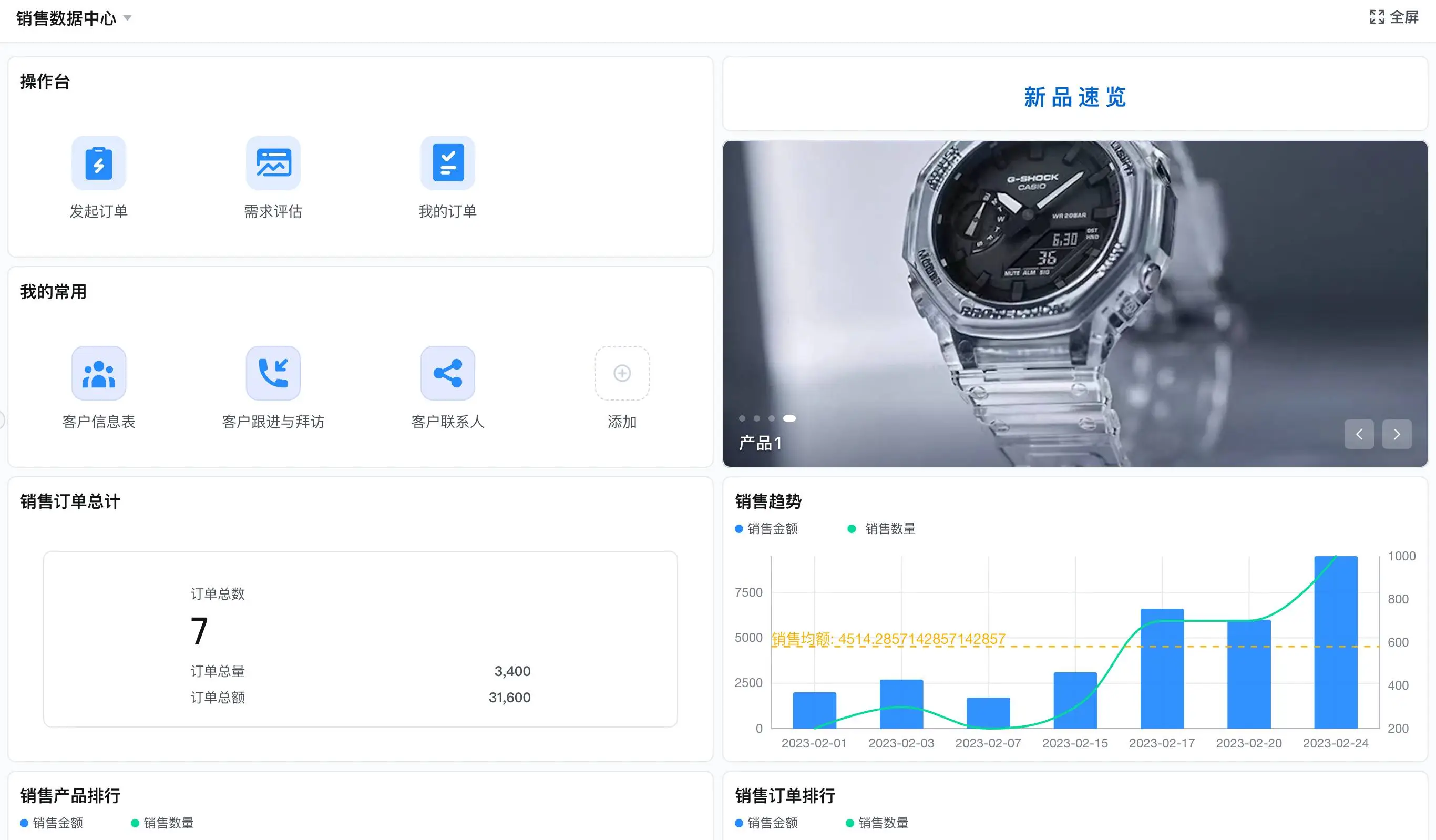This screenshot has height=840, width=1436.
Task: Open the 需求评估 picture icon
Action: 273,163
